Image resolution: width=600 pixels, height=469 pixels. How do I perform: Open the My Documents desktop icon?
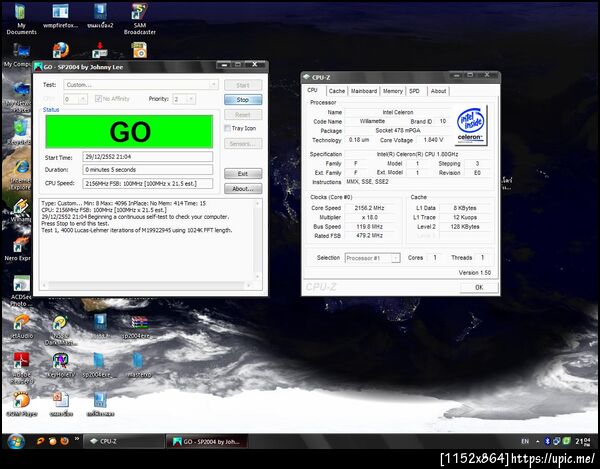click(x=20, y=18)
